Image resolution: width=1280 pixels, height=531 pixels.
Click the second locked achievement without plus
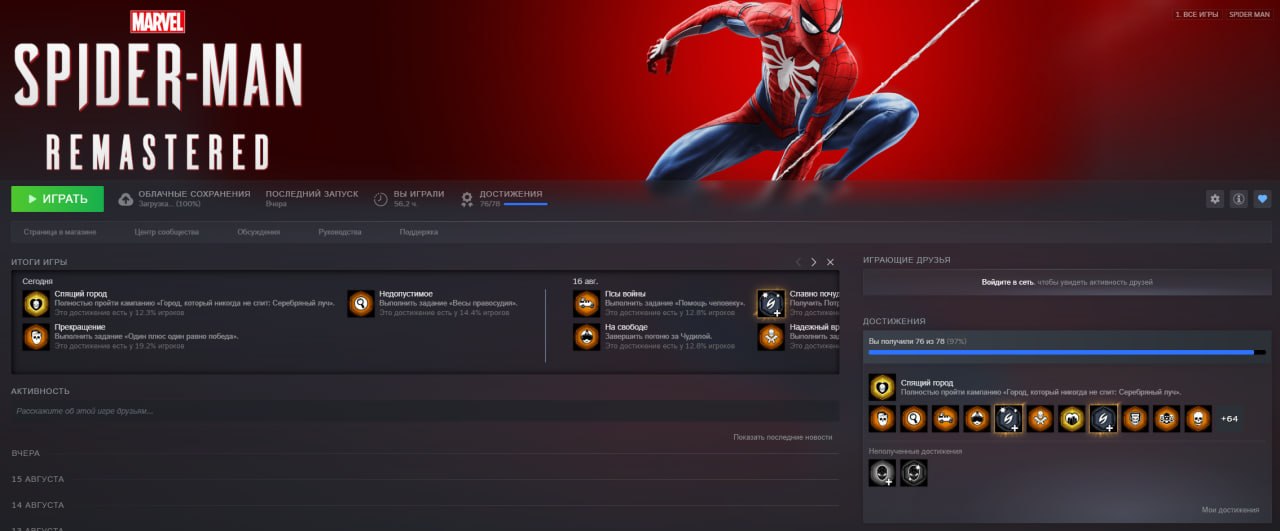pyautogui.click(x=914, y=473)
